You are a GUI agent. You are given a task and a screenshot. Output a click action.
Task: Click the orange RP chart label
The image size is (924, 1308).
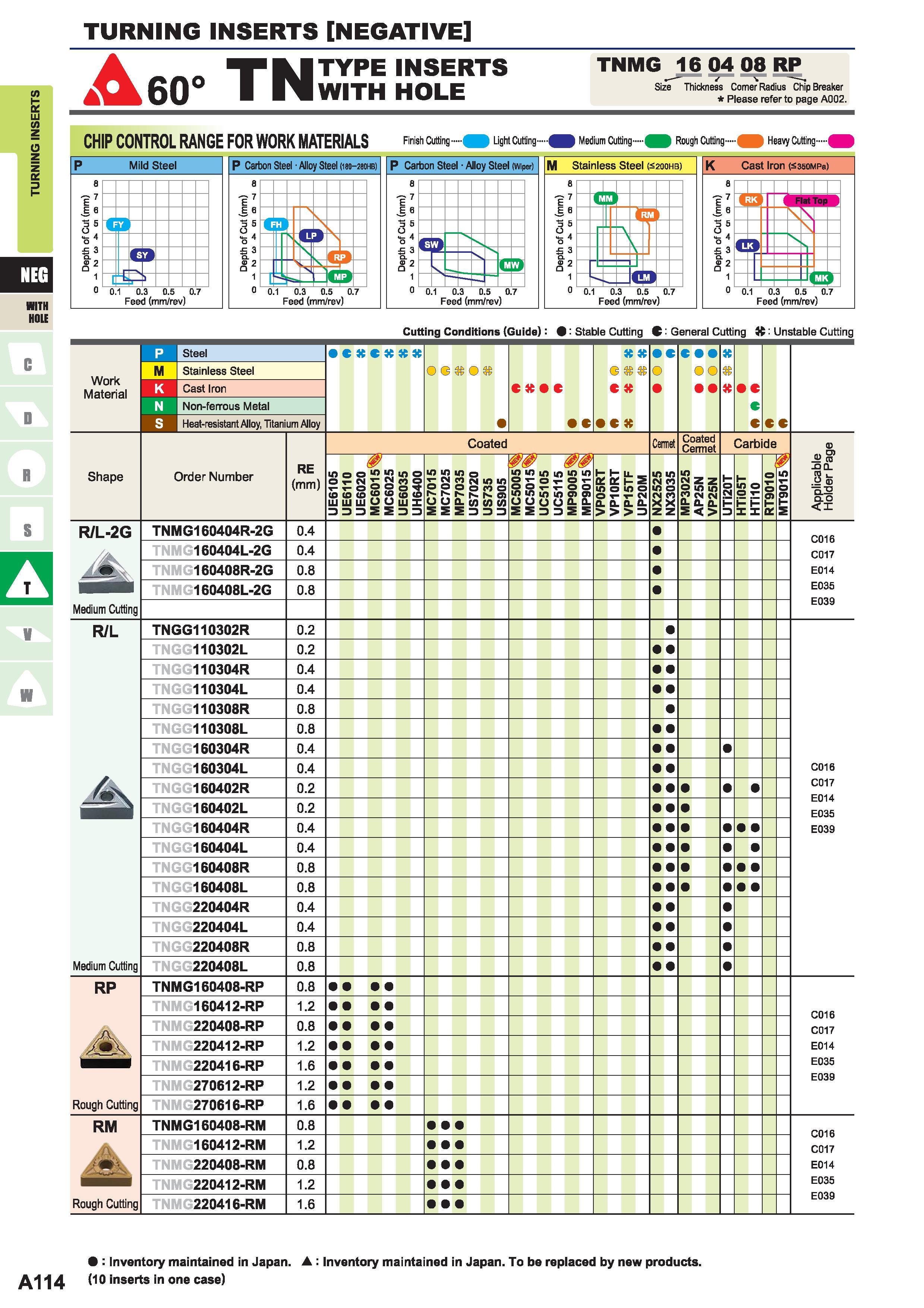coord(339,257)
